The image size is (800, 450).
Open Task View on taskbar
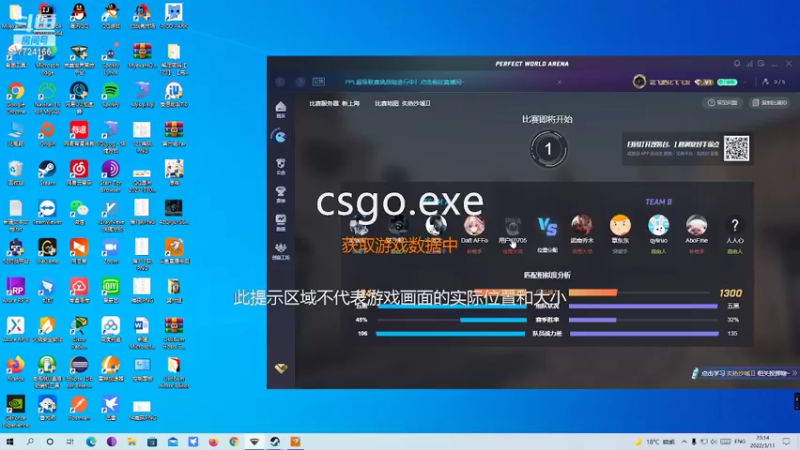tap(70, 441)
